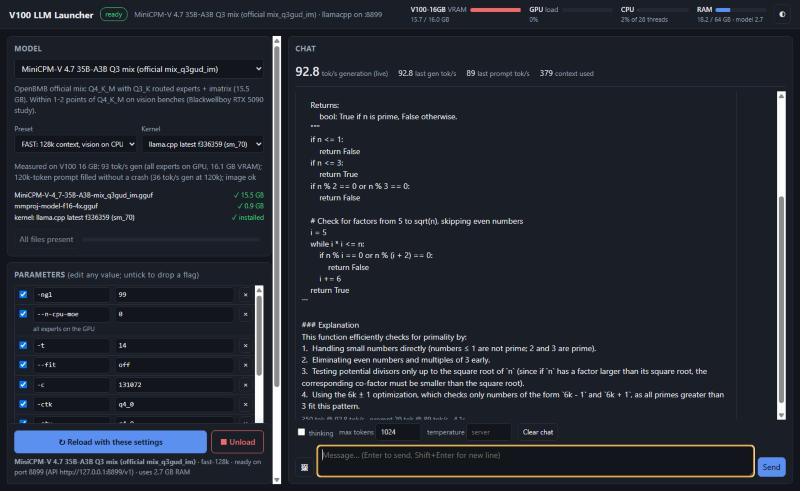Image resolution: width=800 pixels, height=491 pixels.
Task: Click the Message input box
Action: [535, 461]
